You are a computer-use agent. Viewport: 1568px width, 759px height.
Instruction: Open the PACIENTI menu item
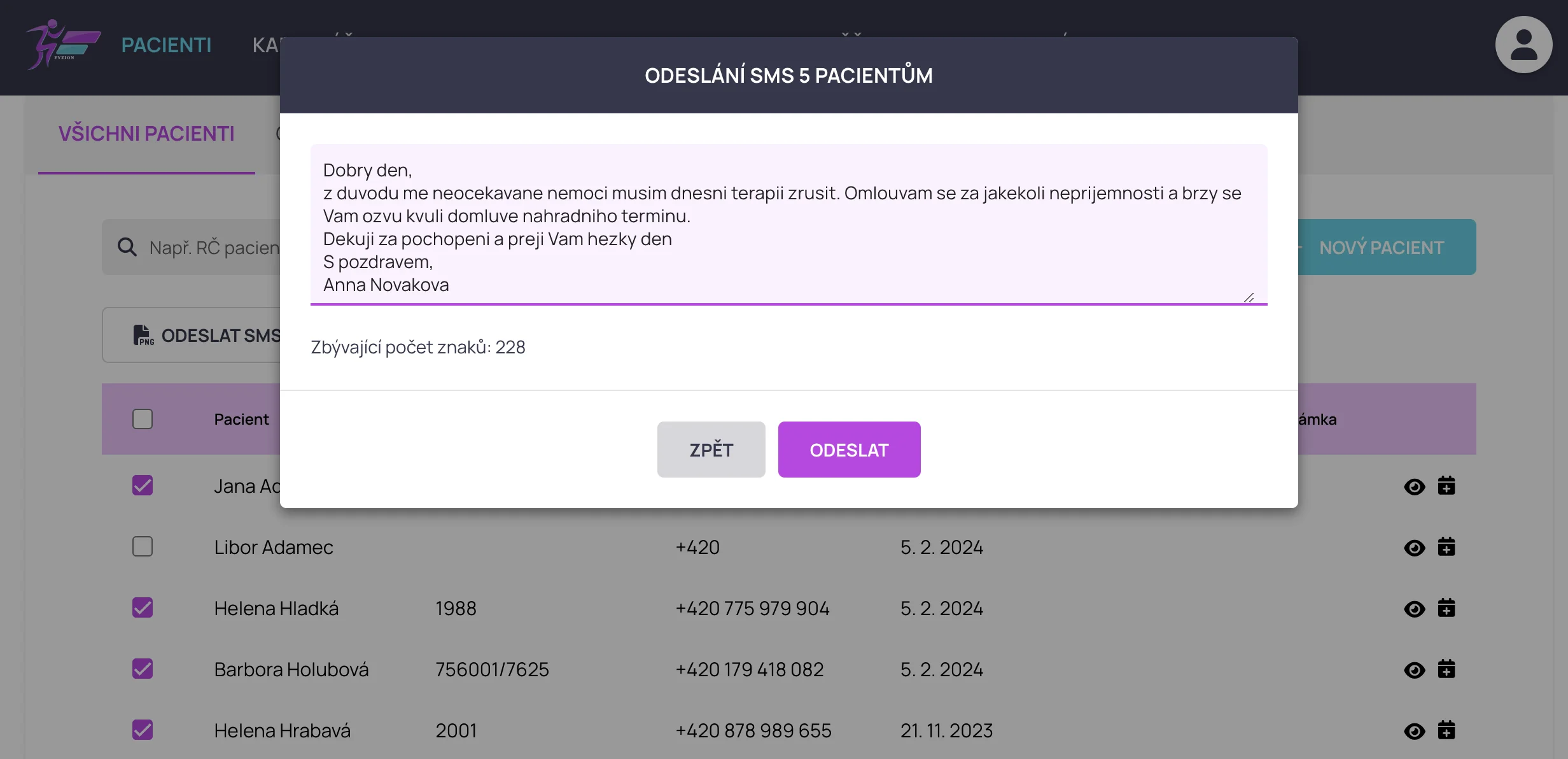pos(166,45)
